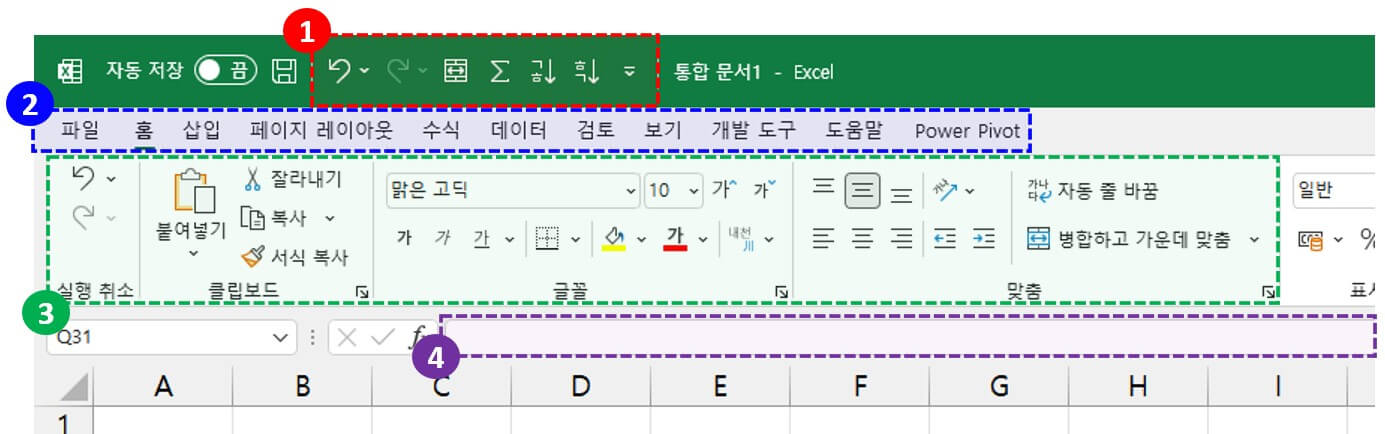1385x434 pixels.
Task: Click Undo in the Quick Access Toolbar
Action: [x=340, y=71]
